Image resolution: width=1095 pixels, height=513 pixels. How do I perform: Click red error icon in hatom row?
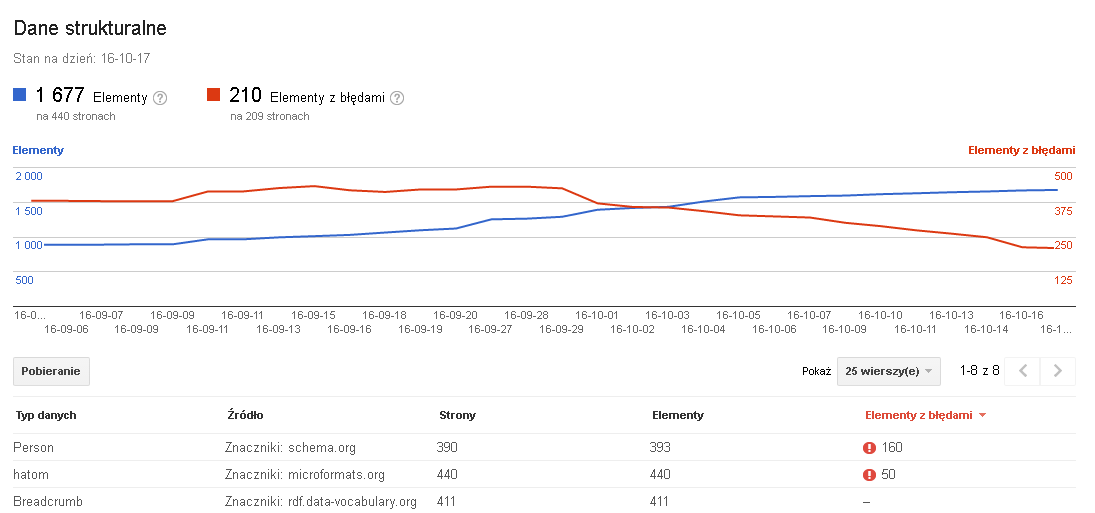click(870, 475)
